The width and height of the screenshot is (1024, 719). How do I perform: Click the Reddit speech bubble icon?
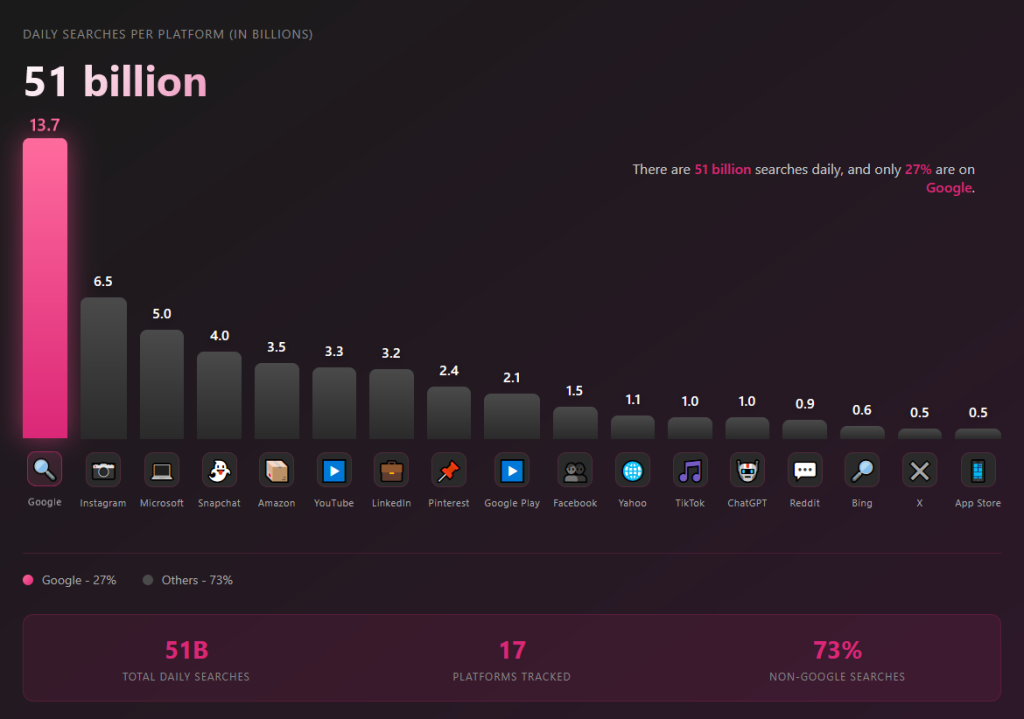click(805, 471)
